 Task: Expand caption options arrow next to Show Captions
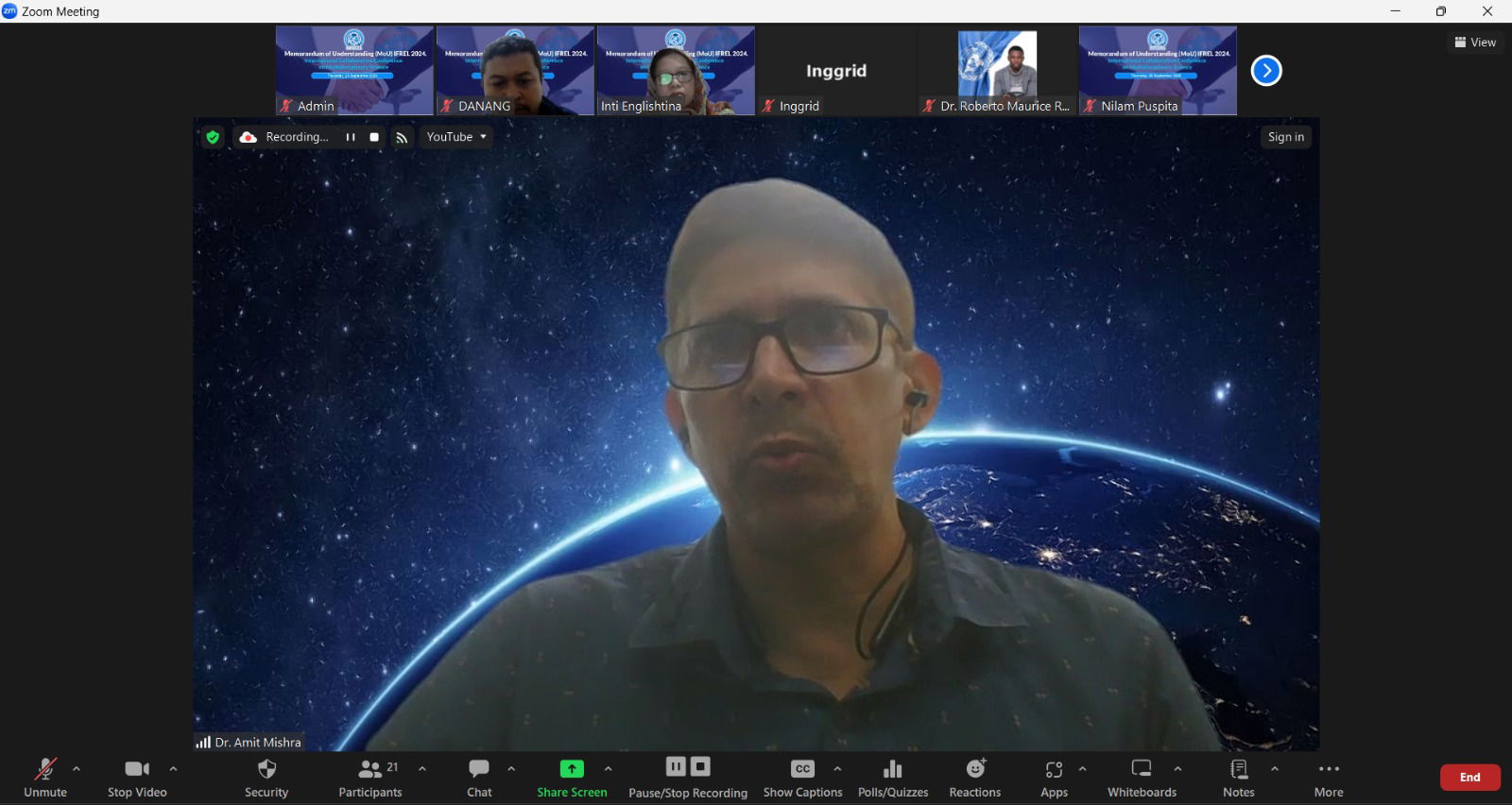(837, 769)
